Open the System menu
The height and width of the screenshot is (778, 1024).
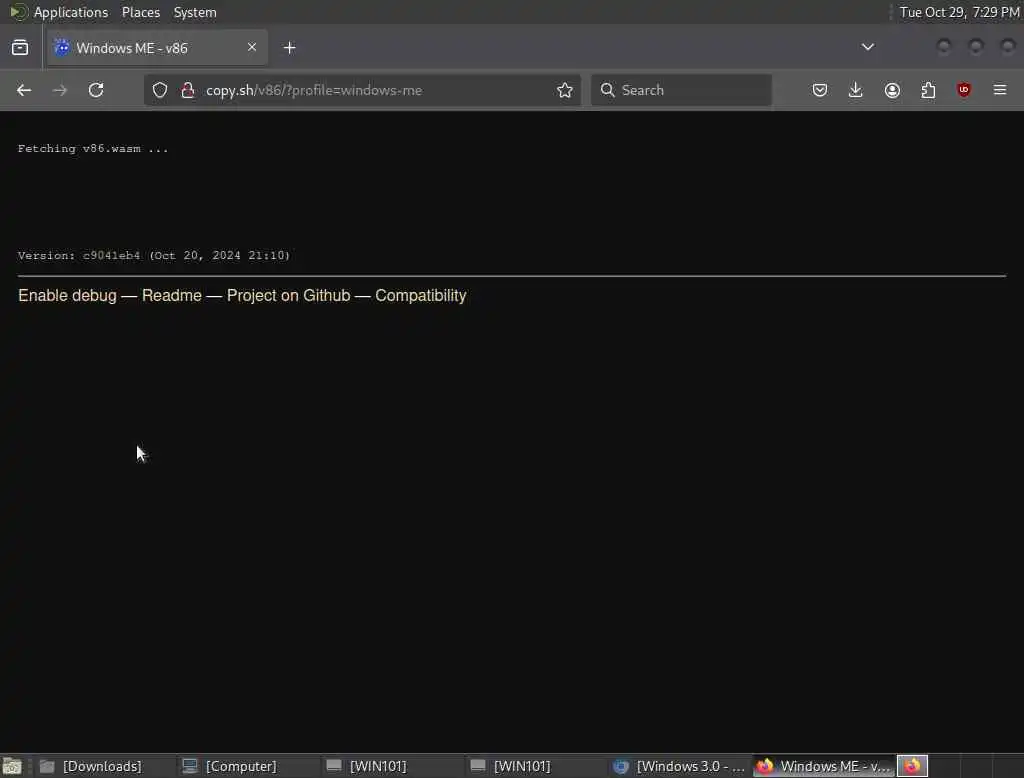pyautogui.click(x=195, y=12)
